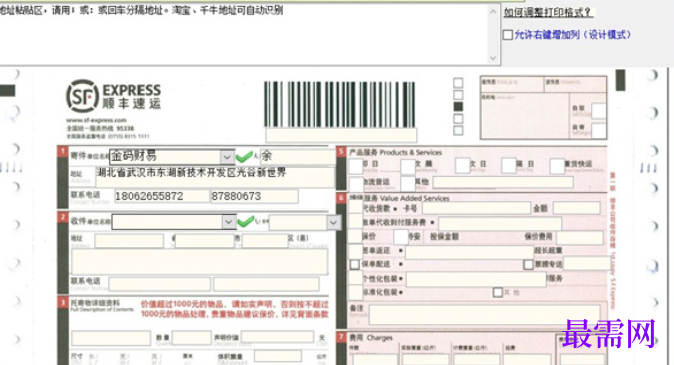Tick the 即日 product service checkbox
The height and width of the screenshot is (365, 674).
pyautogui.click(x=355, y=166)
